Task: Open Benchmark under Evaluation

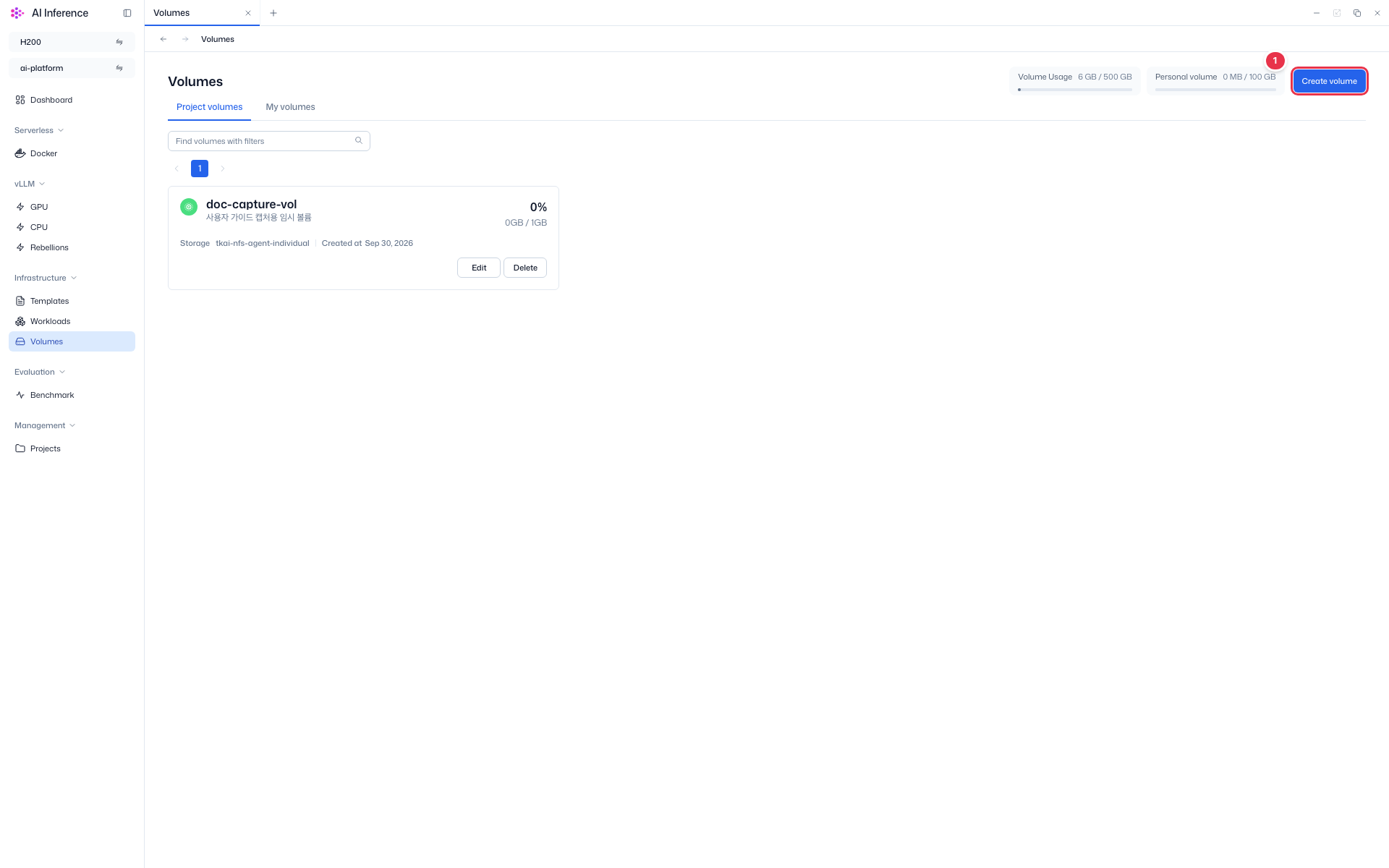Action: (x=72, y=395)
